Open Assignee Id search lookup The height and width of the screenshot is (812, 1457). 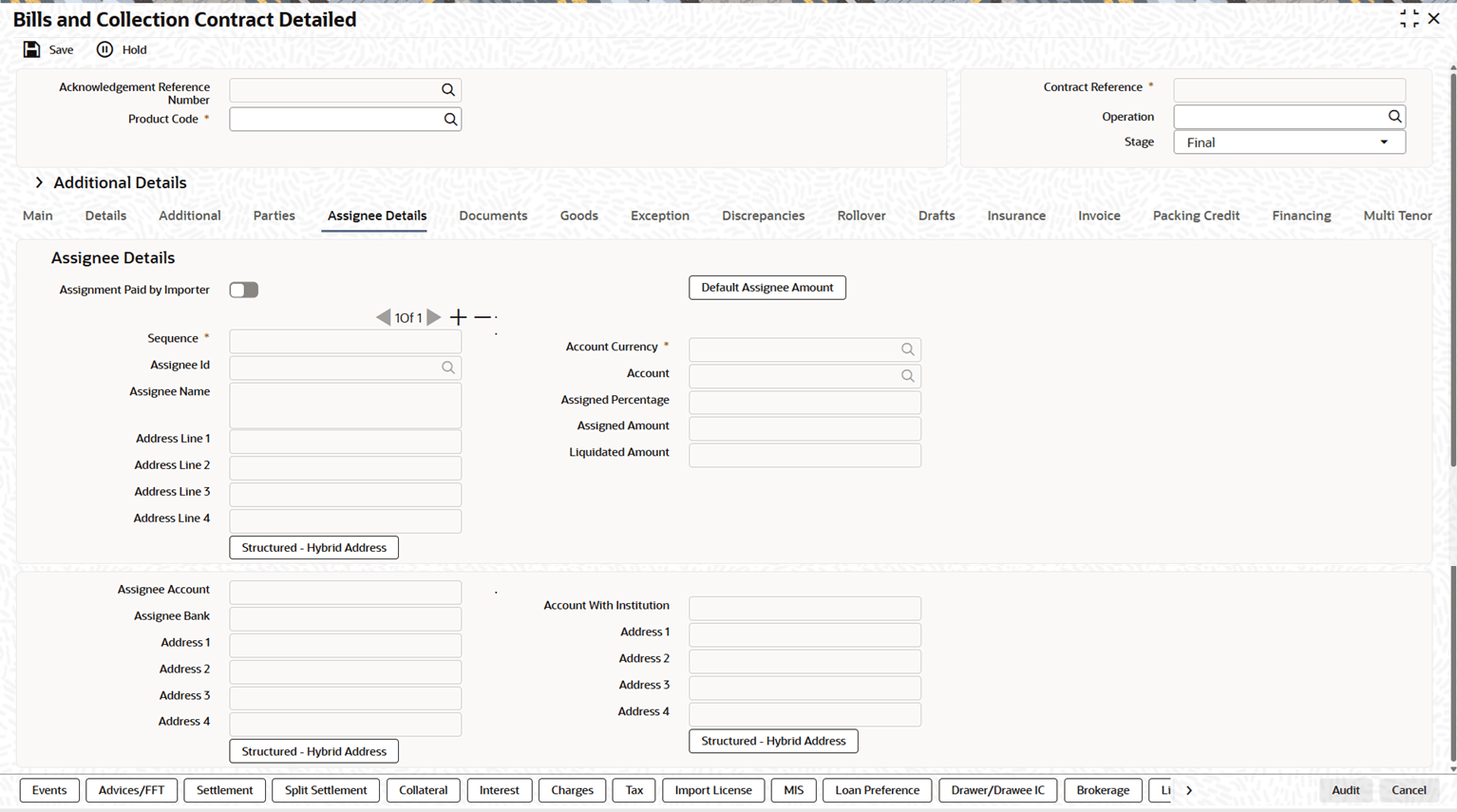[448, 368]
